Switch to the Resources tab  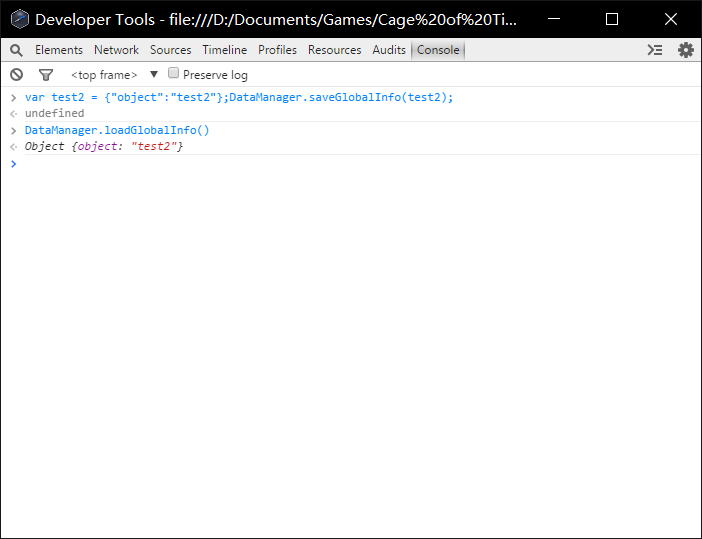(334, 50)
